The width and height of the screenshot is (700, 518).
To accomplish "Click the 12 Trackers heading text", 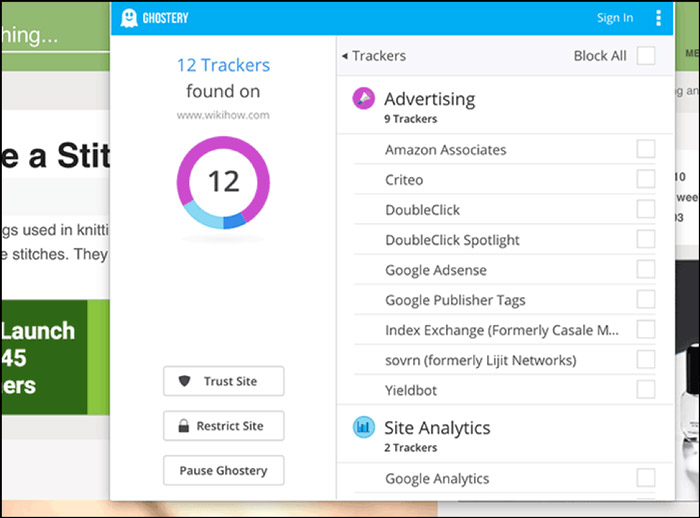I will pyautogui.click(x=223, y=65).
